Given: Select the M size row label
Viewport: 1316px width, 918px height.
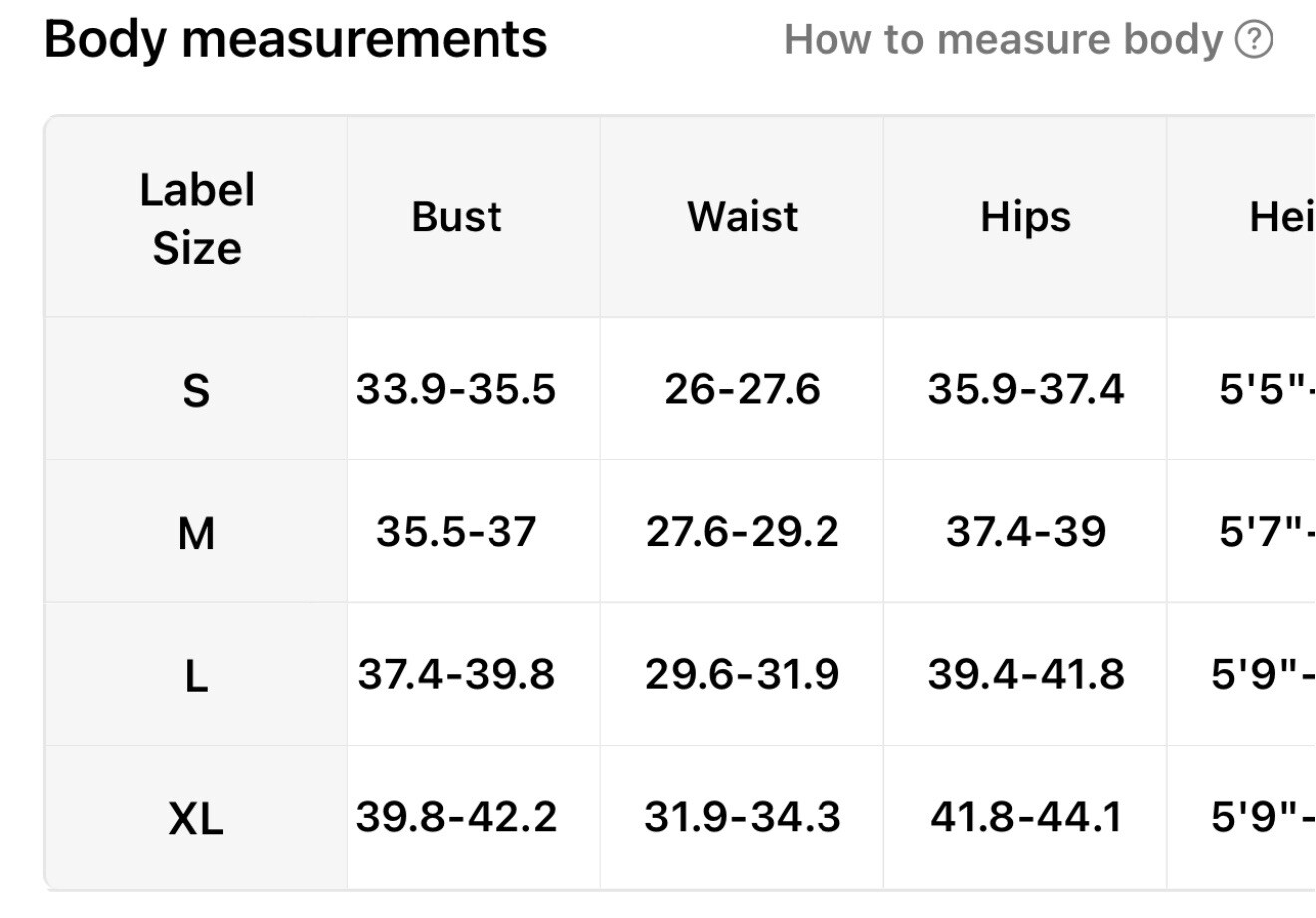Looking at the screenshot, I should click(196, 533).
